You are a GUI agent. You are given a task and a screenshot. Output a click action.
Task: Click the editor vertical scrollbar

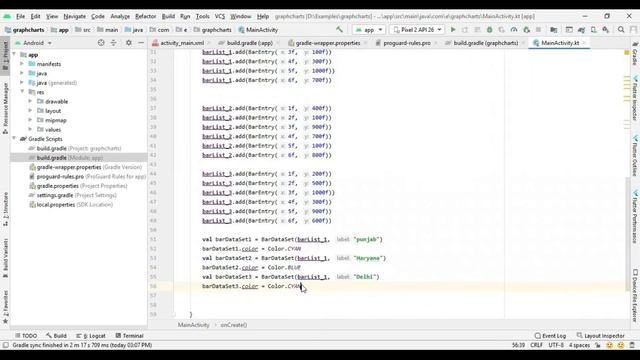627,234
